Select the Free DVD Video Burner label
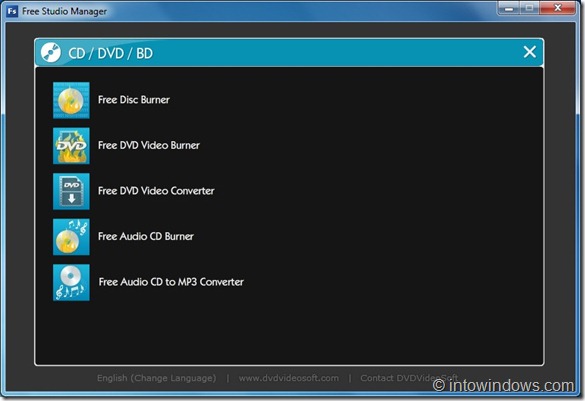The image size is (585, 401). (148, 145)
